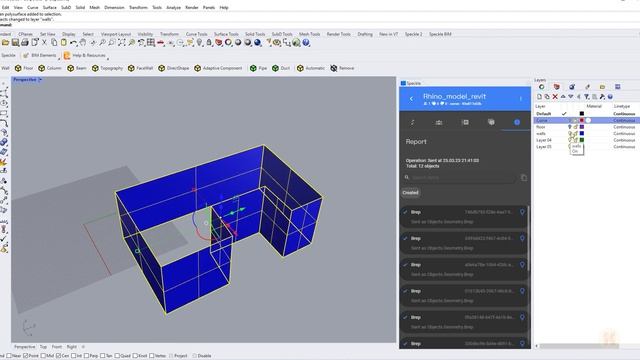Click the Remove BIM attribute tool

click(x=342, y=68)
